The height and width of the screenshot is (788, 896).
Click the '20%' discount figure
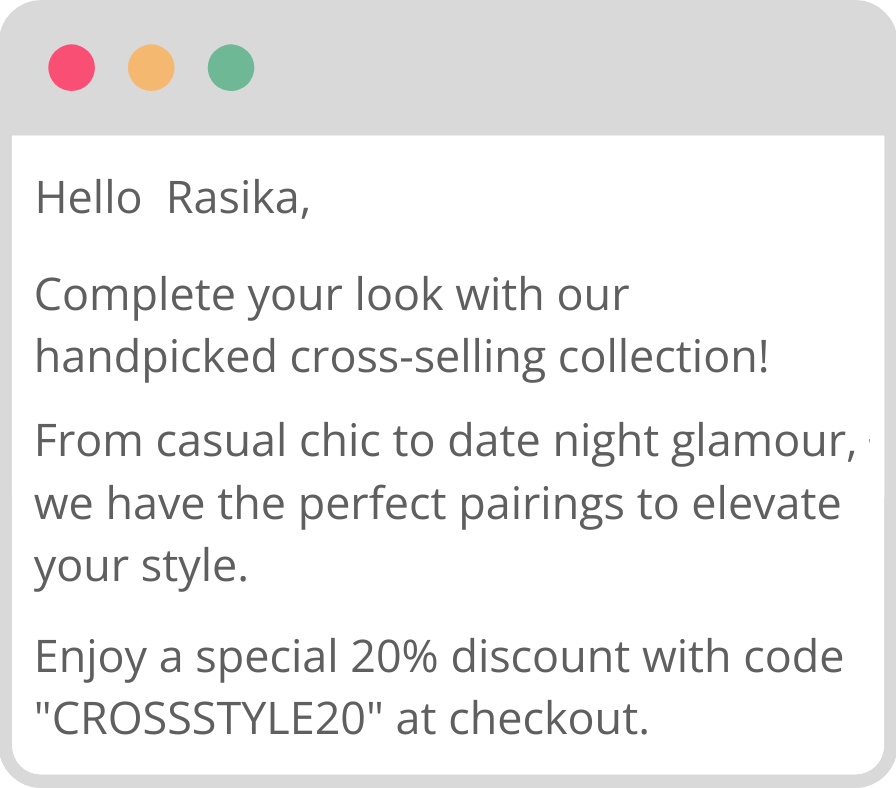point(394,657)
